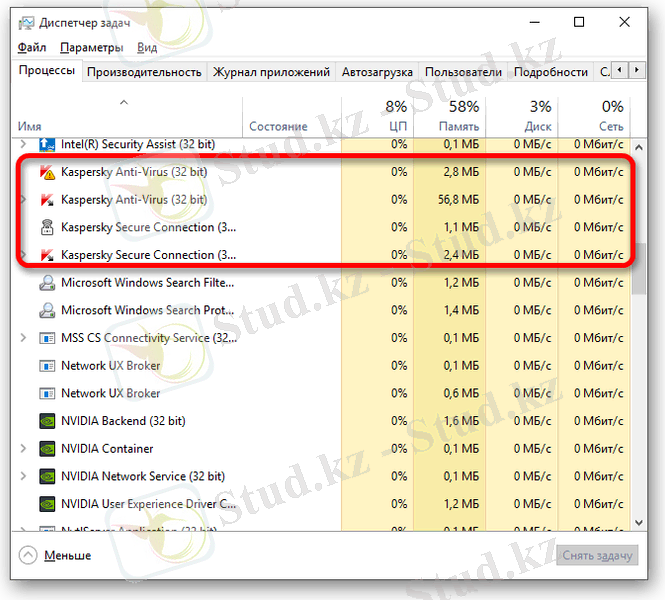The image size is (665, 600).
Task: Click the Microsoft Windows Search Filter icon
Action: (x=47, y=283)
